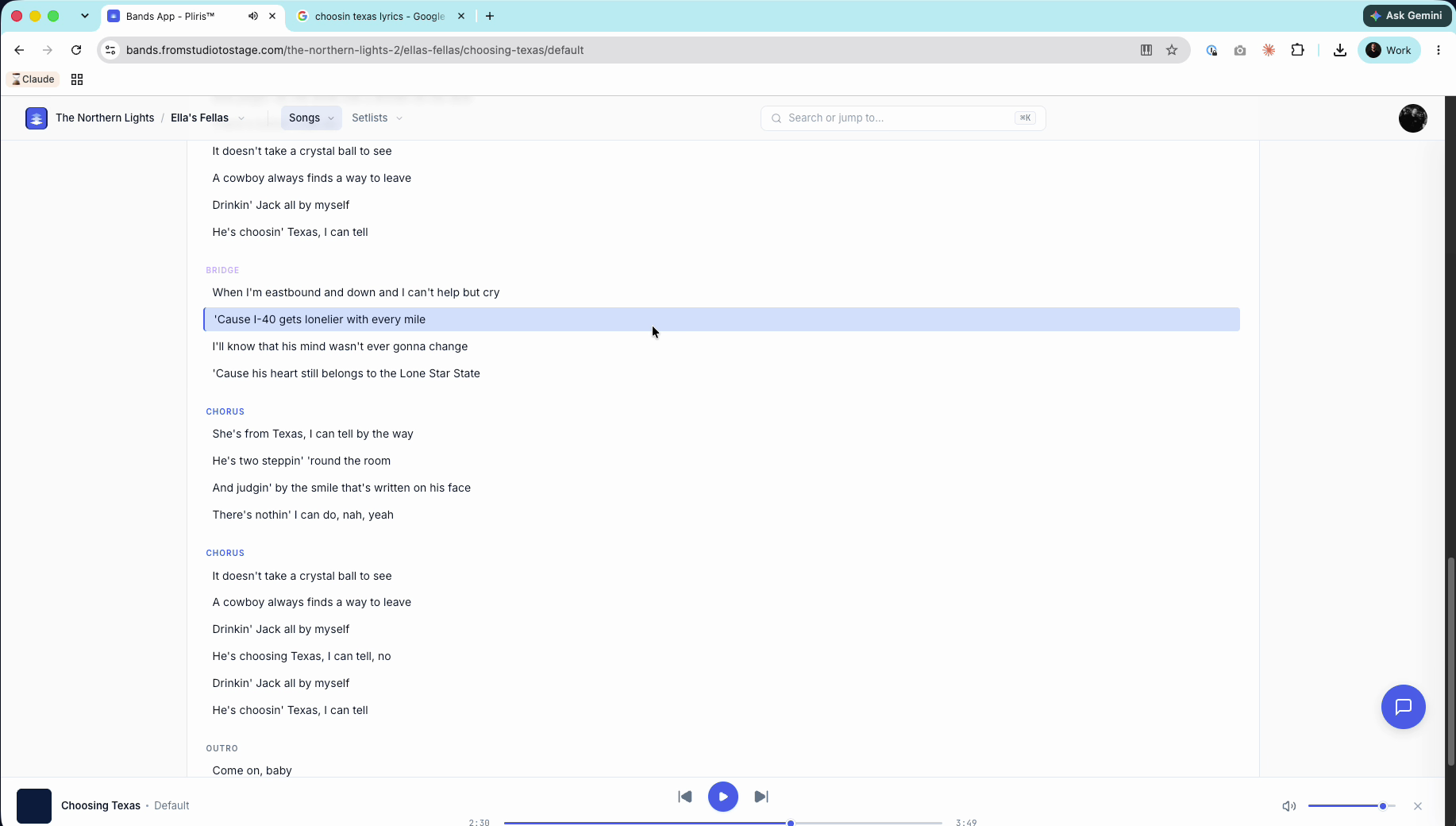
Task: Open browser downloads
Action: point(1340,50)
